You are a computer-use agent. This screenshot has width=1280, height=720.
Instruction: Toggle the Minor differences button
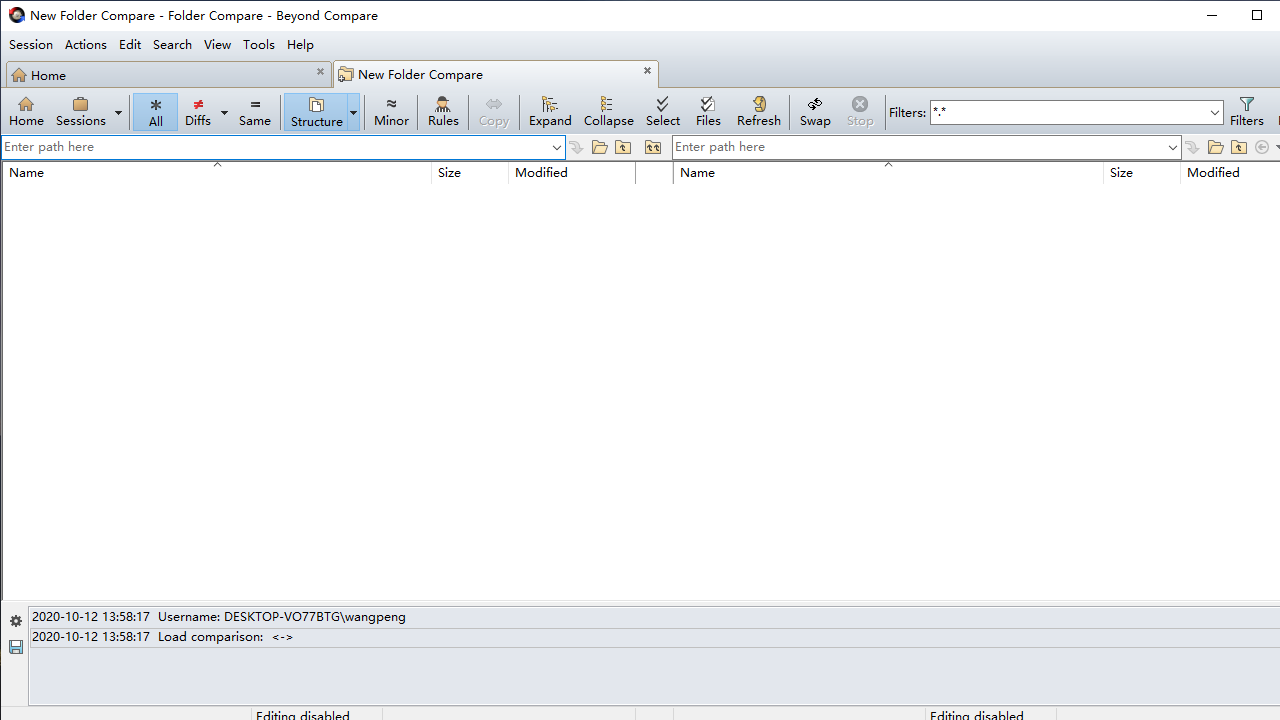click(391, 111)
